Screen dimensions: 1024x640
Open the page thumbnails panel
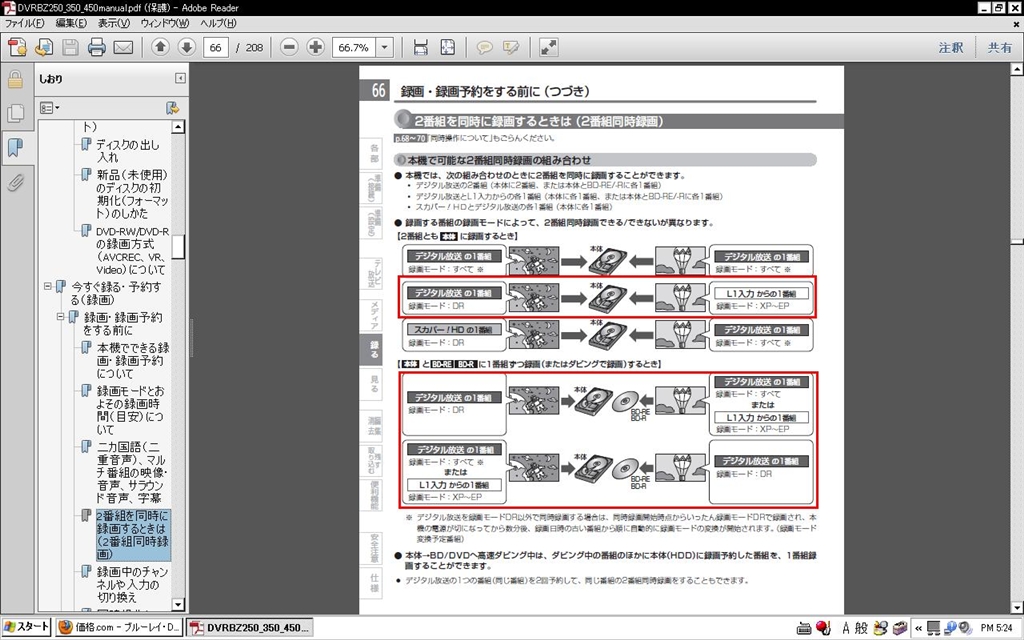point(15,113)
